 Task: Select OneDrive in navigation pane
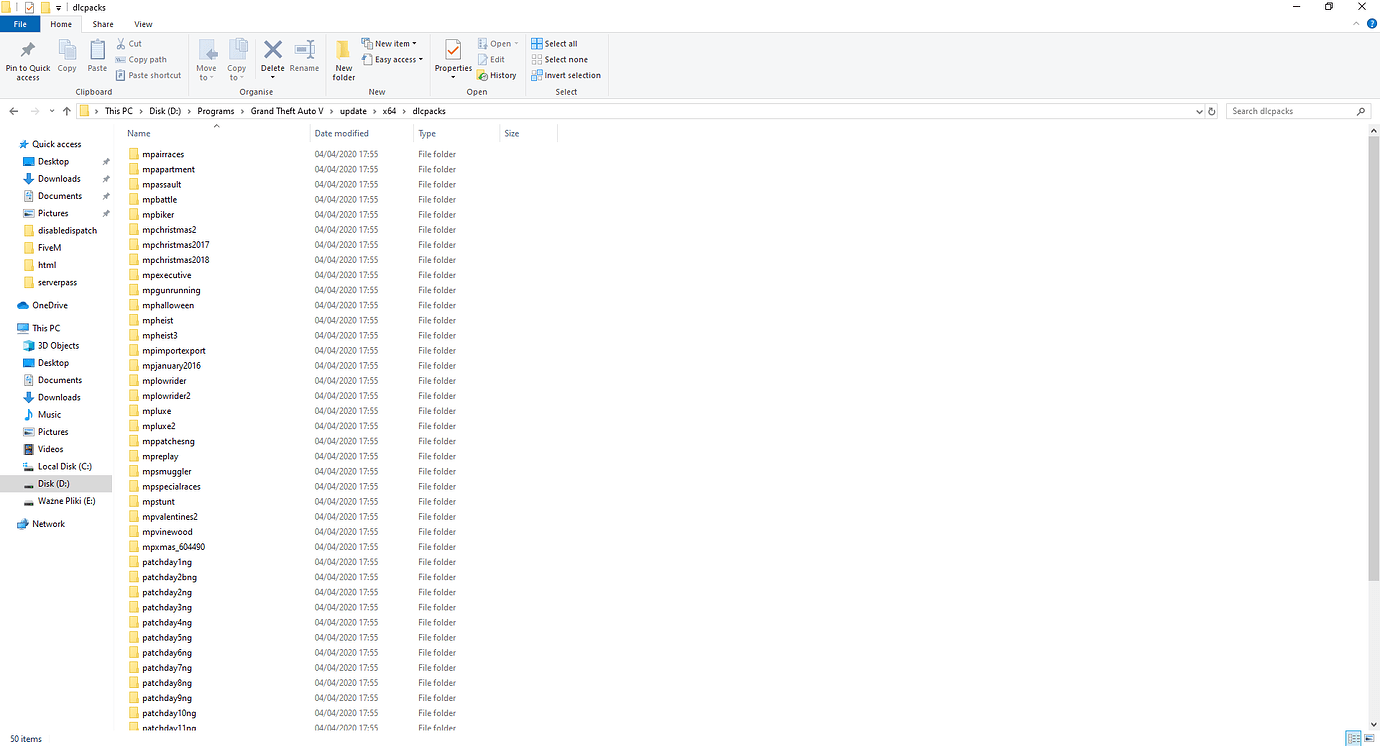click(x=50, y=306)
